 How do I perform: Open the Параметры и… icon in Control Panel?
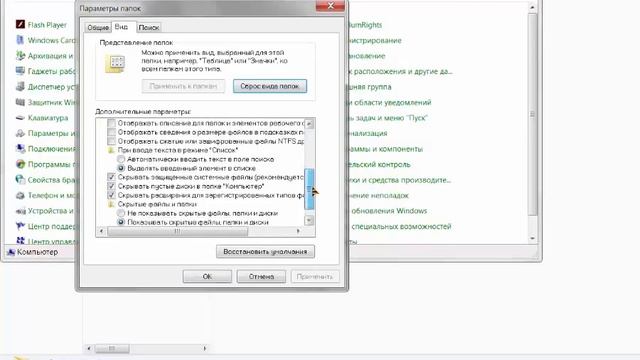(20, 133)
